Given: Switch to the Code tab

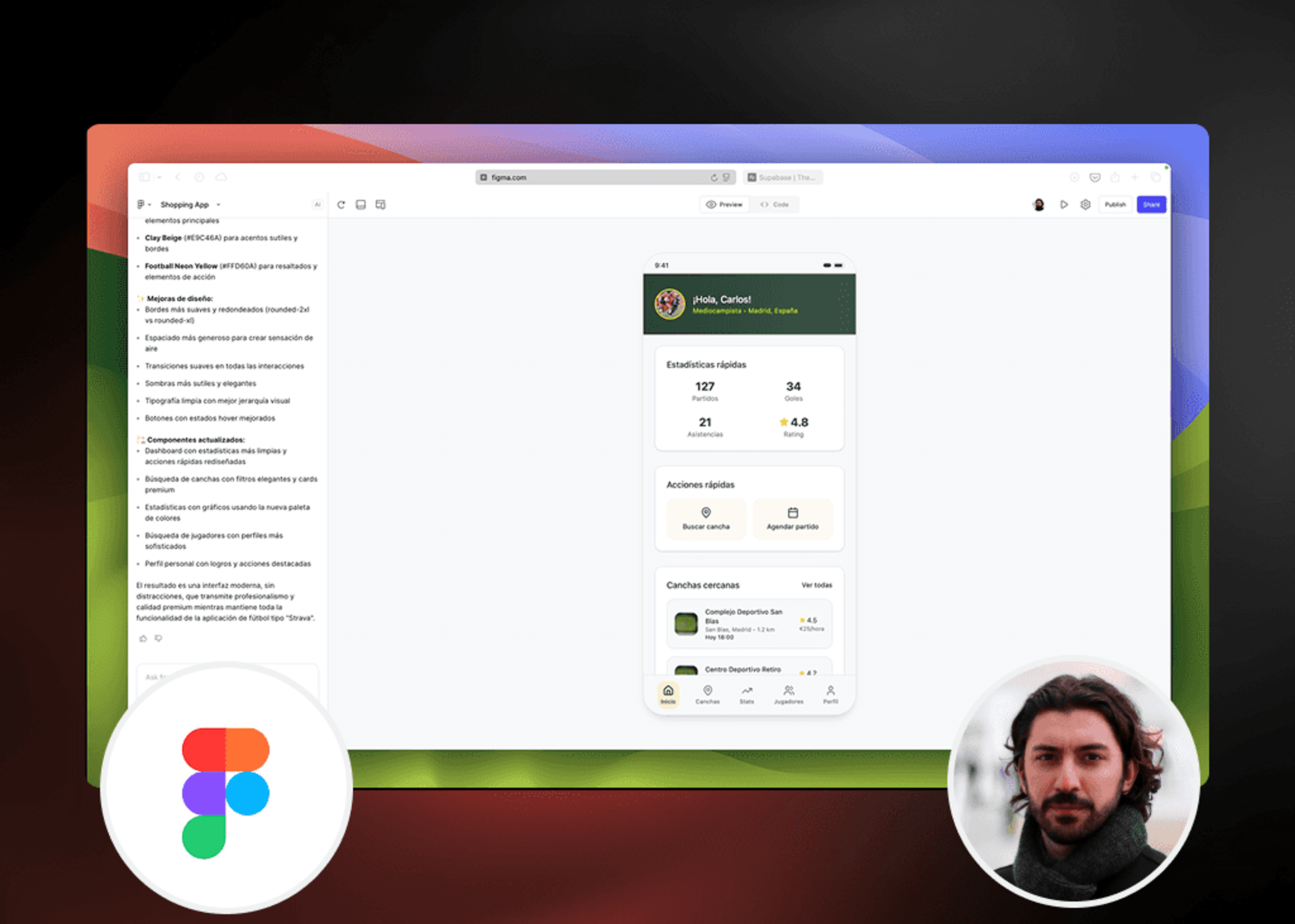Looking at the screenshot, I should click(774, 204).
